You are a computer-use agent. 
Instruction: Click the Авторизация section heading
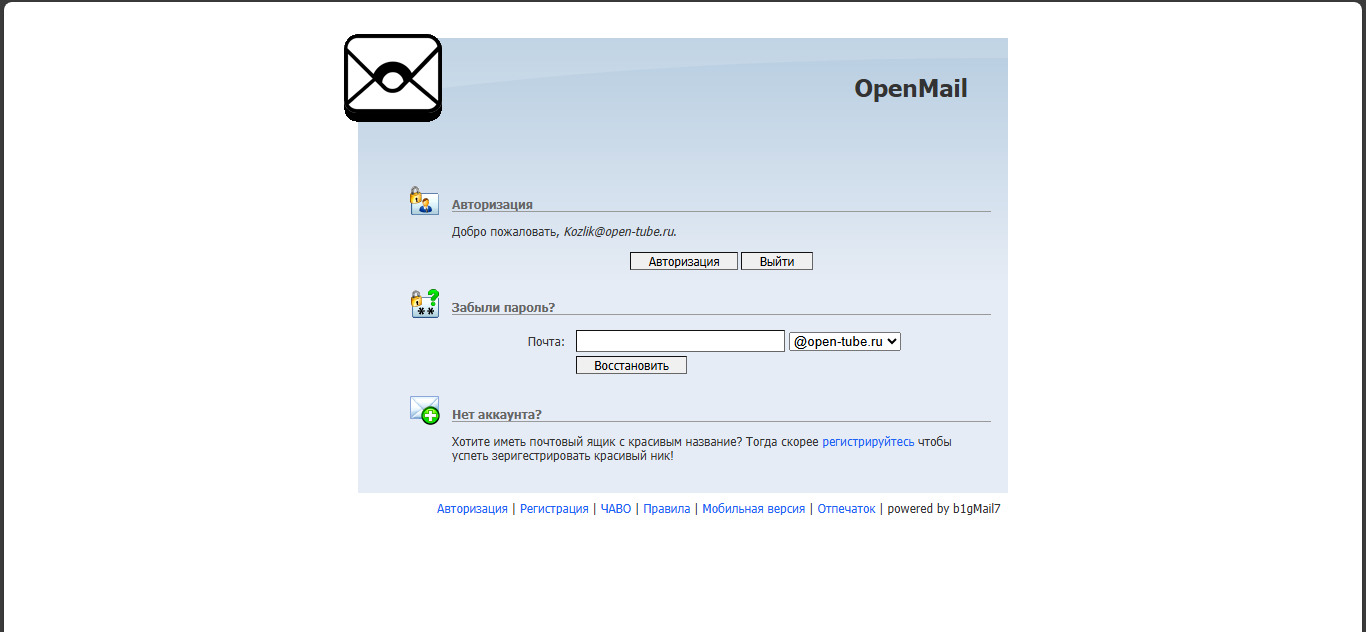coord(492,204)
